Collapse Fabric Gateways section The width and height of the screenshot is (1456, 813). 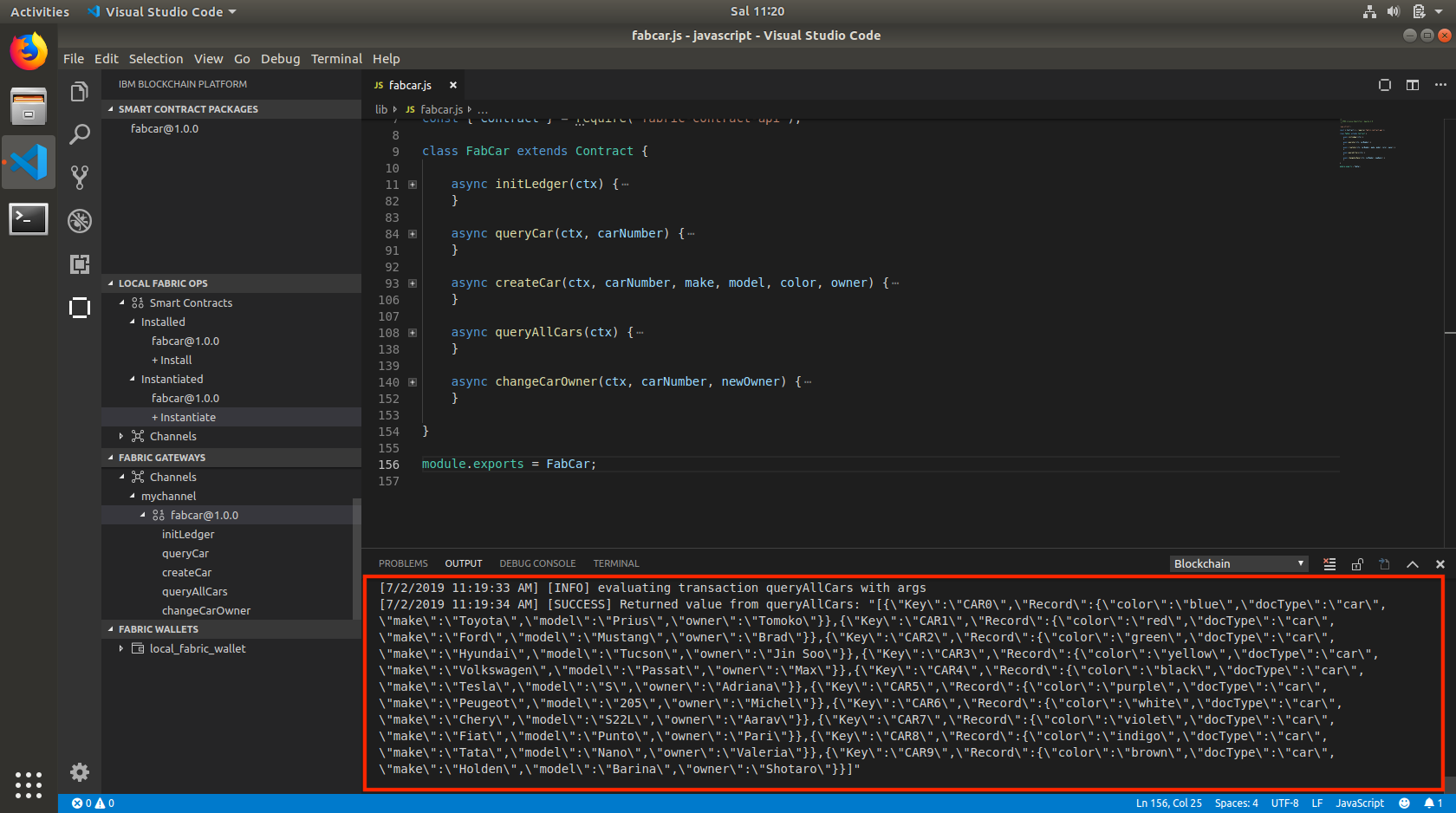[231, 458]
